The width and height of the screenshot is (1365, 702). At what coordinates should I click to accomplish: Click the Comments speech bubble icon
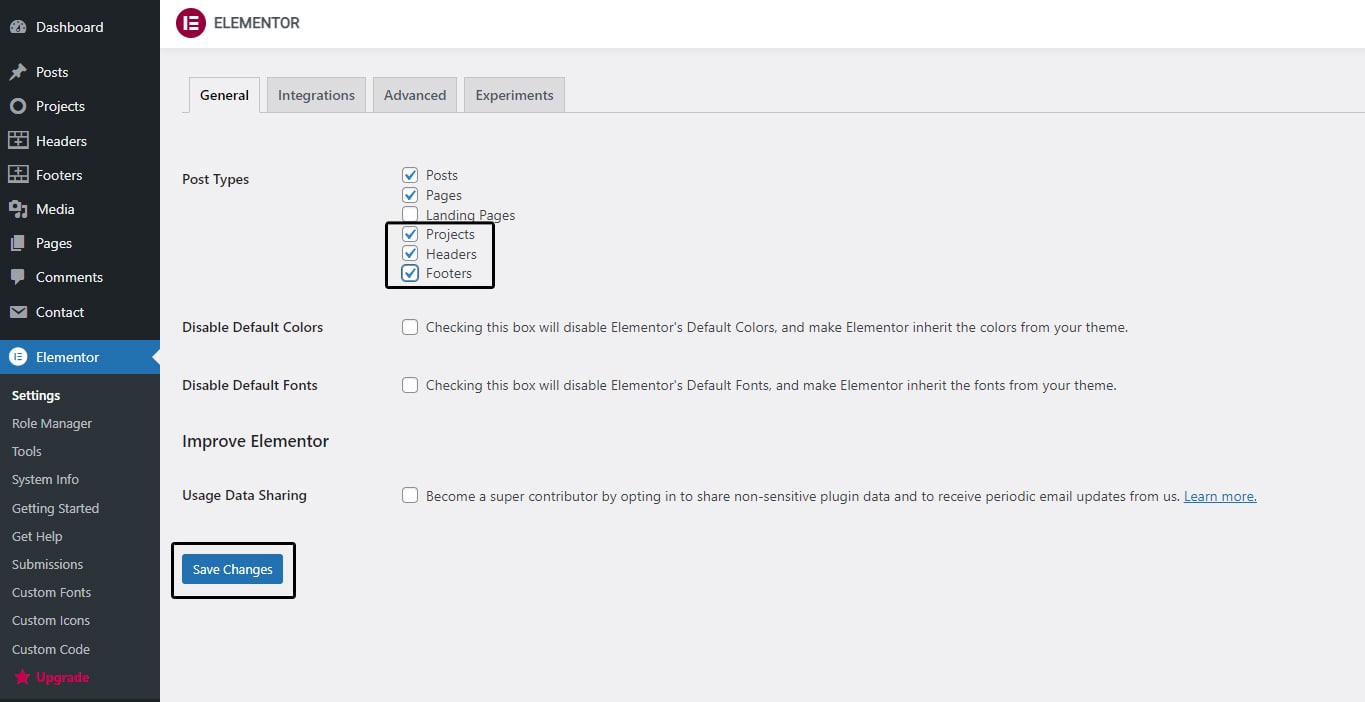(x=18, y=277)
